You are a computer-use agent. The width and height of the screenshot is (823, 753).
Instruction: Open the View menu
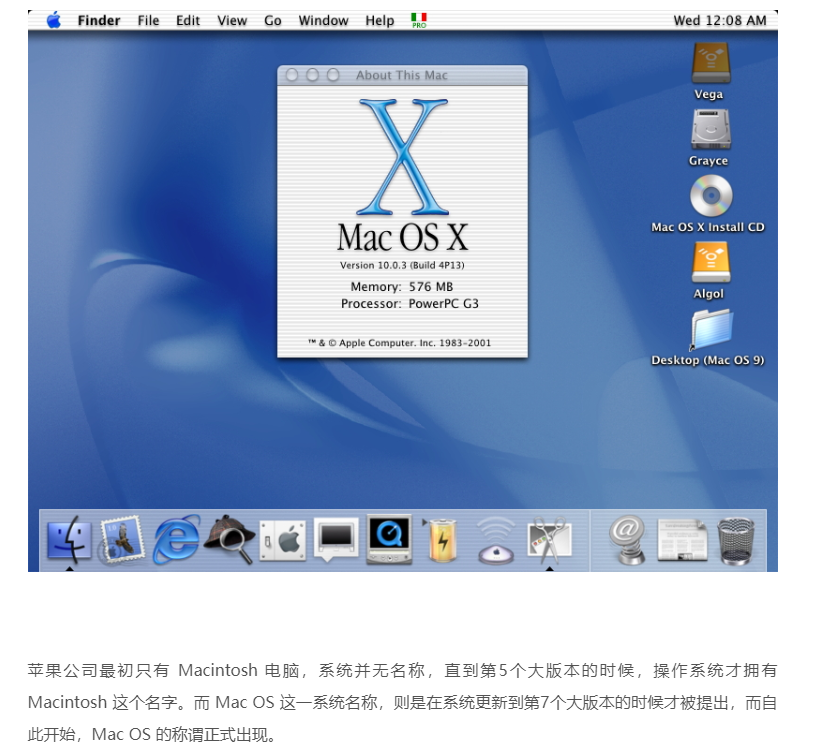click(x=232, y=20)
